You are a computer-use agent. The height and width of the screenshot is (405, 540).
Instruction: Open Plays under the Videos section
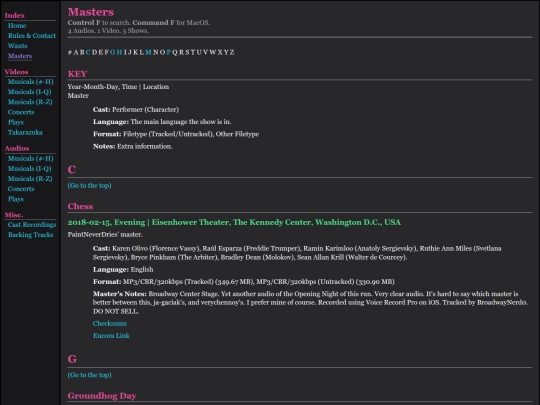[x=16, y=122]
